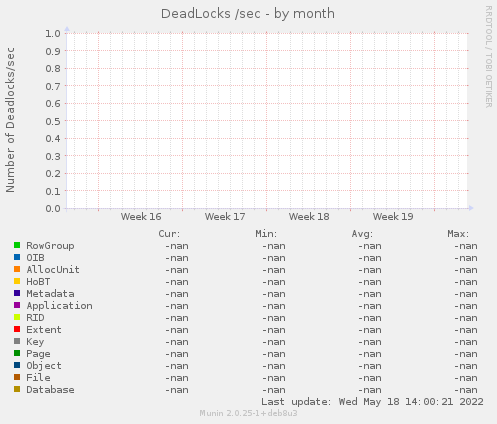Click the Object navy legend swatch
This screenshot has width=497, height=424.
[x=17, y=365]
